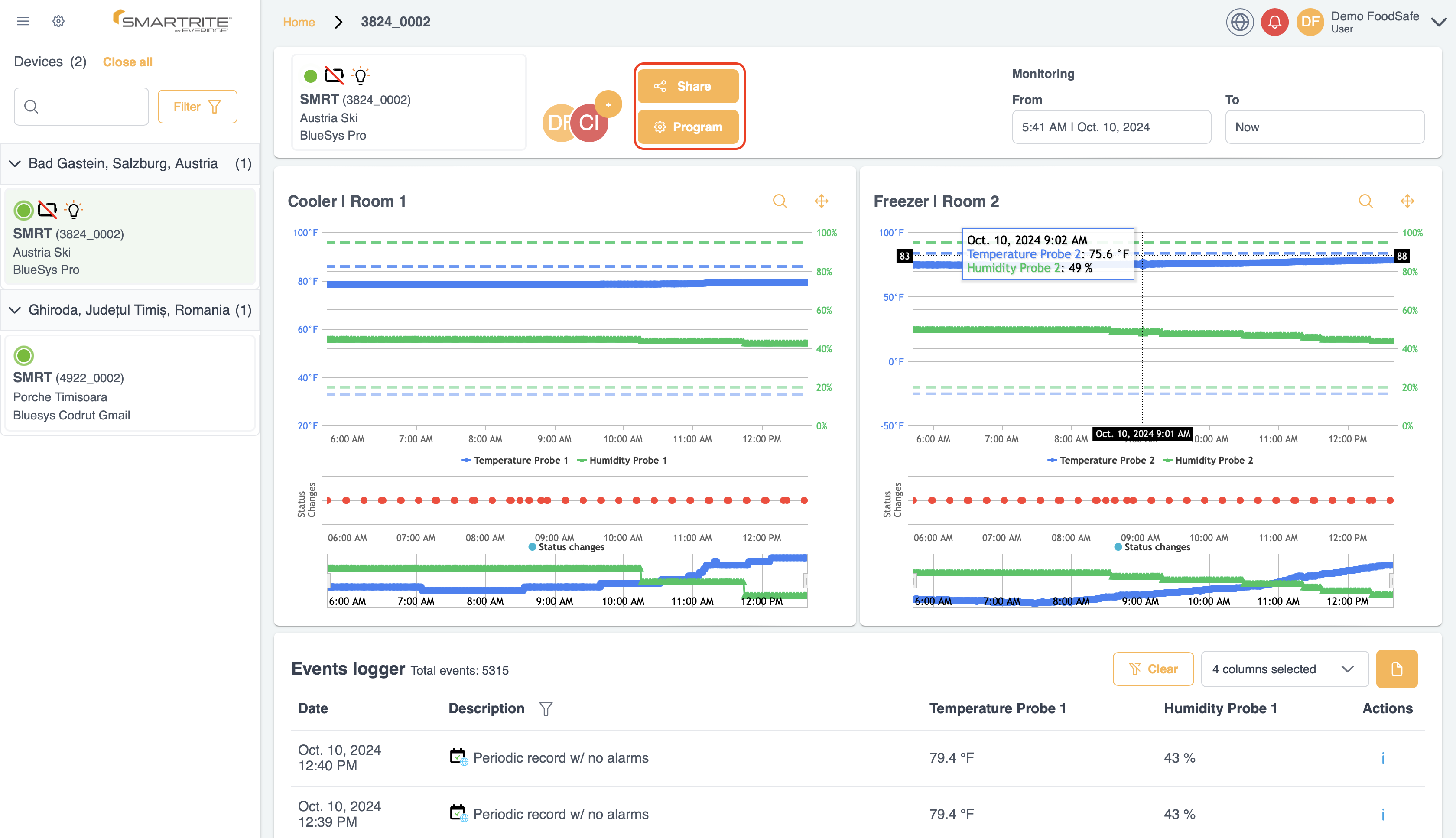The width and height of the screenshot is (1456, 838).
Task: Open the hamburger menu icon
Action: point(23,21)
